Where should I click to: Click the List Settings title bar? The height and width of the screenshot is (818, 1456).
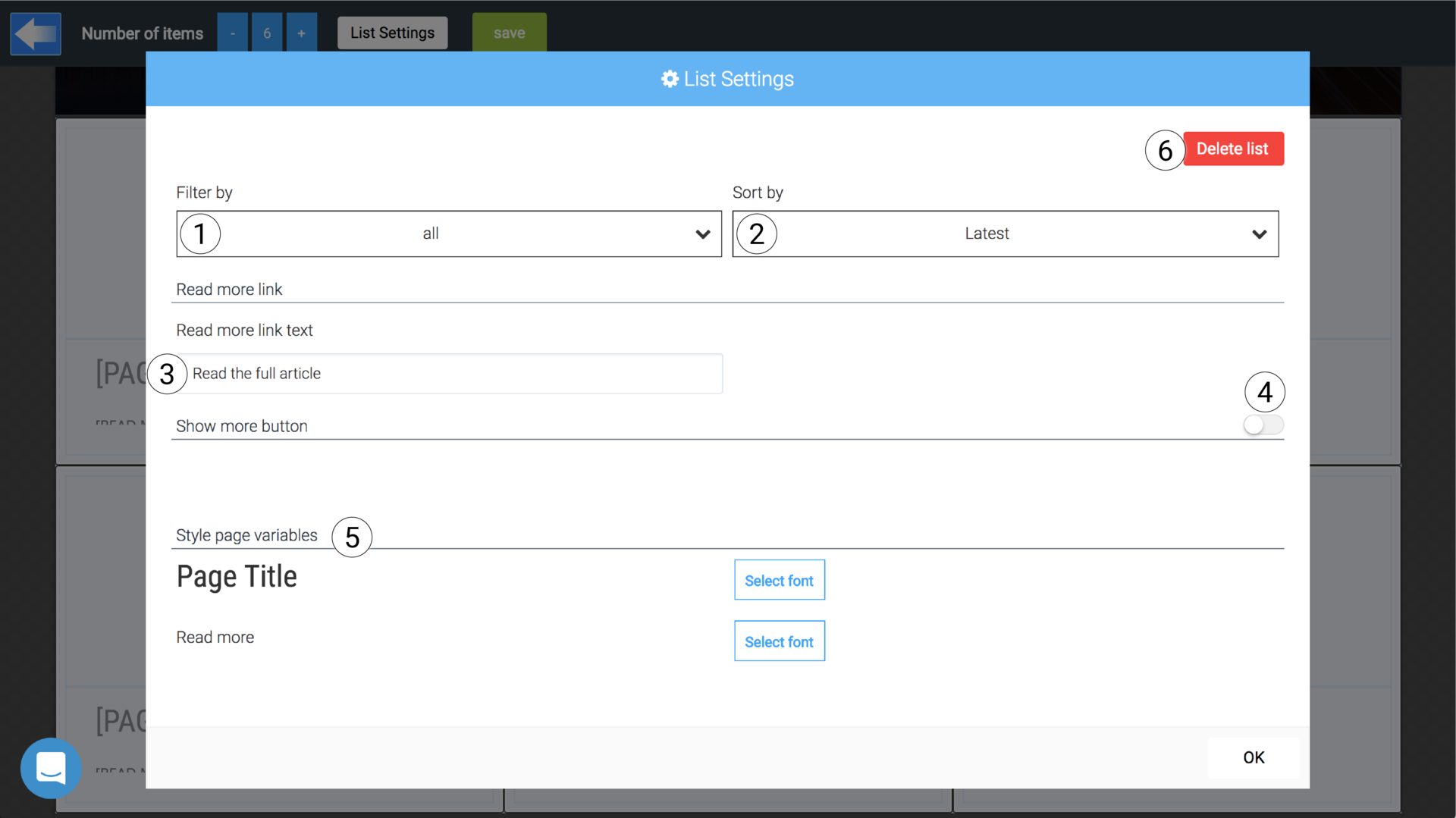click(726, 79)
